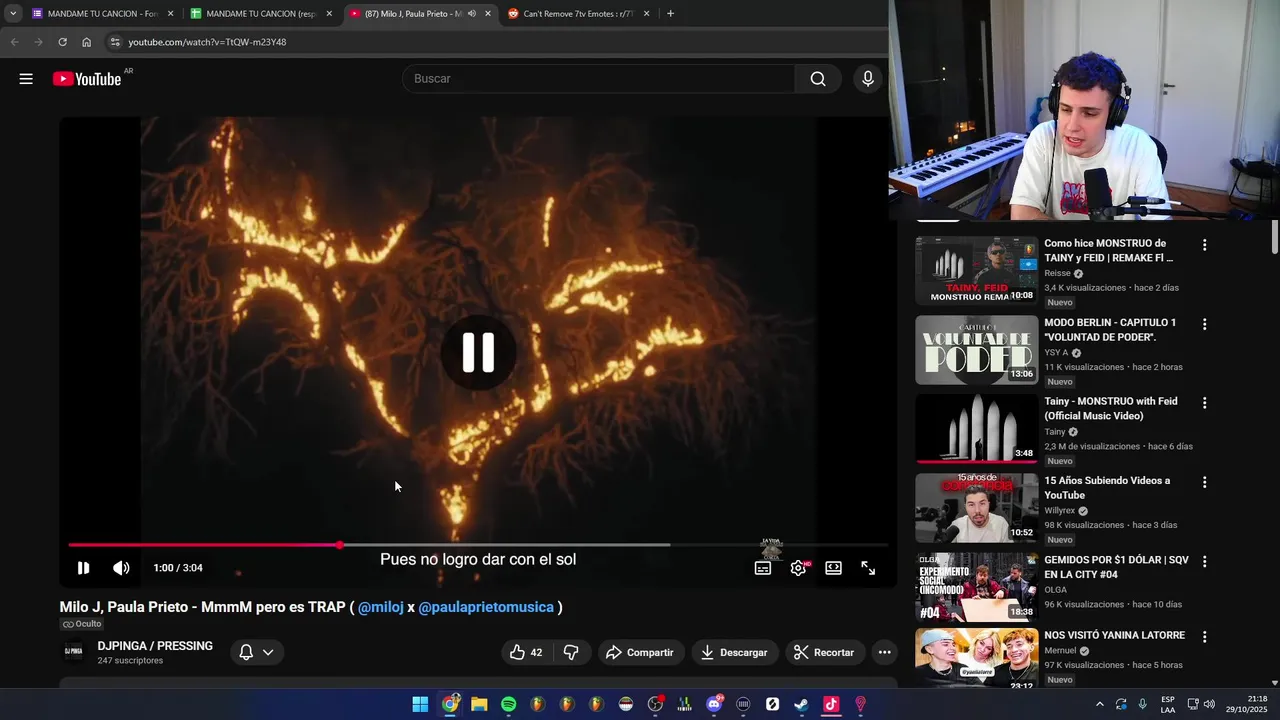Screen dimensions: 1280x720
Task: Click the search magnifier button
Action: pyautogui.click(x=818, y=79)
